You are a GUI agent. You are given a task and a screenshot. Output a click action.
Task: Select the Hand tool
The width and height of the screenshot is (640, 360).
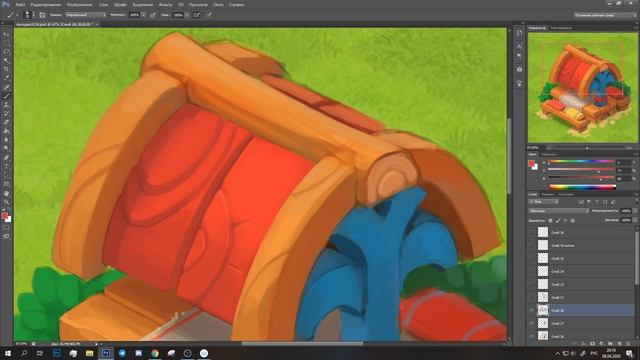click(6, 193)
